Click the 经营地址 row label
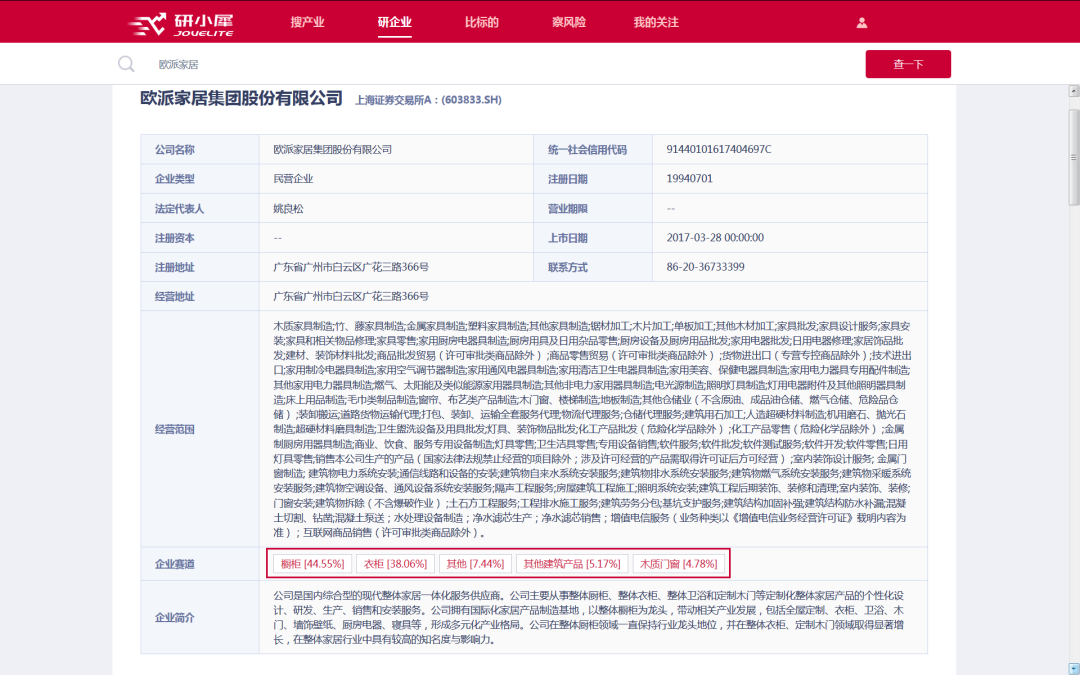The width and height of the screenshot is (1080, 675). pos(175,297)
